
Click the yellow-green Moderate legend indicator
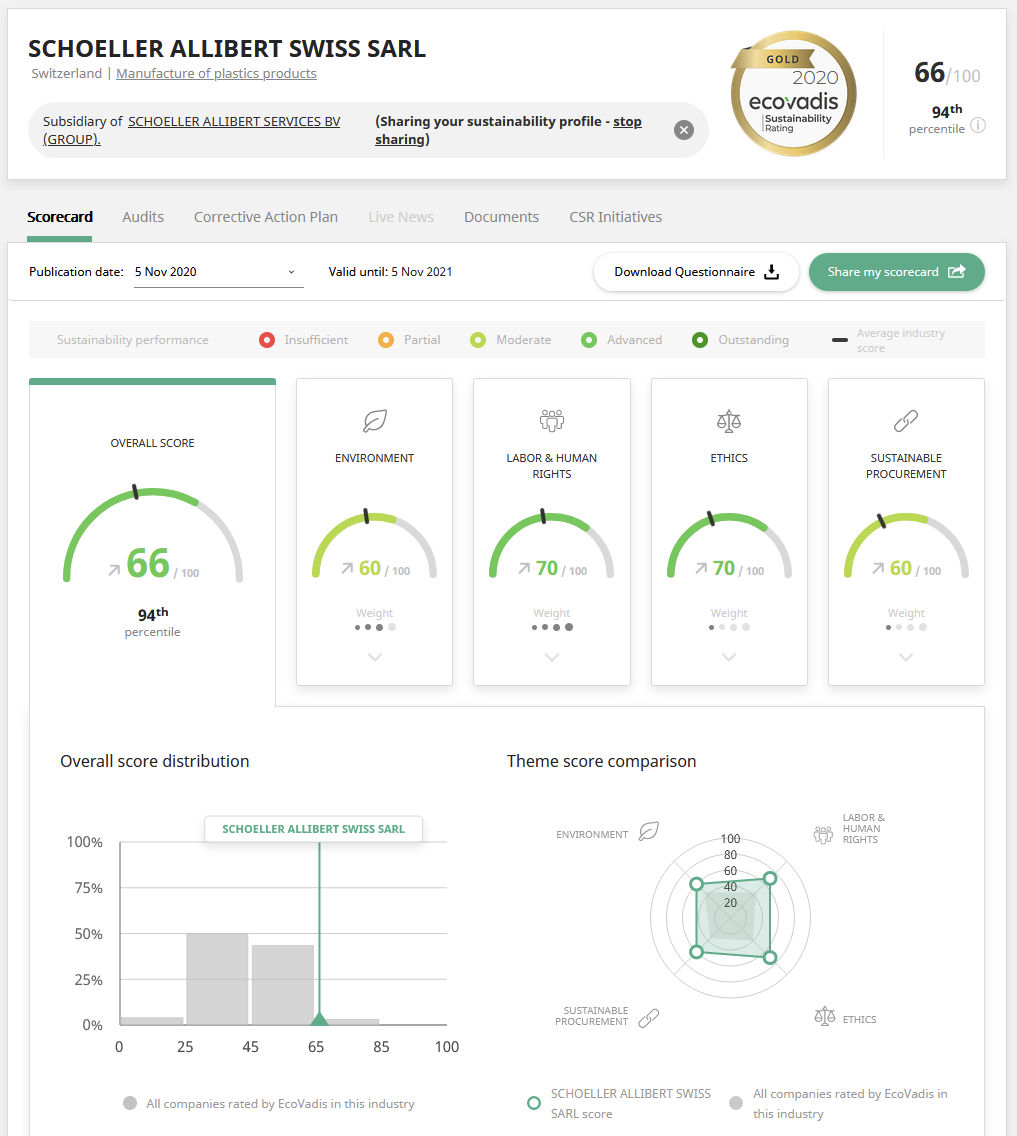478,340
